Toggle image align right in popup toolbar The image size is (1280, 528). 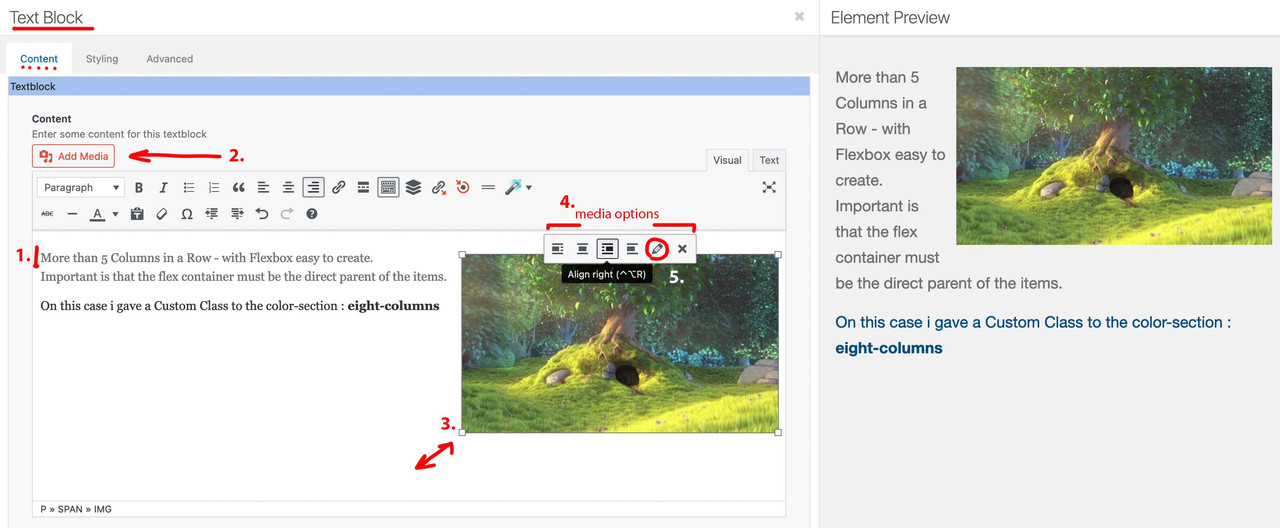pyautogui.click(x=607, y=248)
